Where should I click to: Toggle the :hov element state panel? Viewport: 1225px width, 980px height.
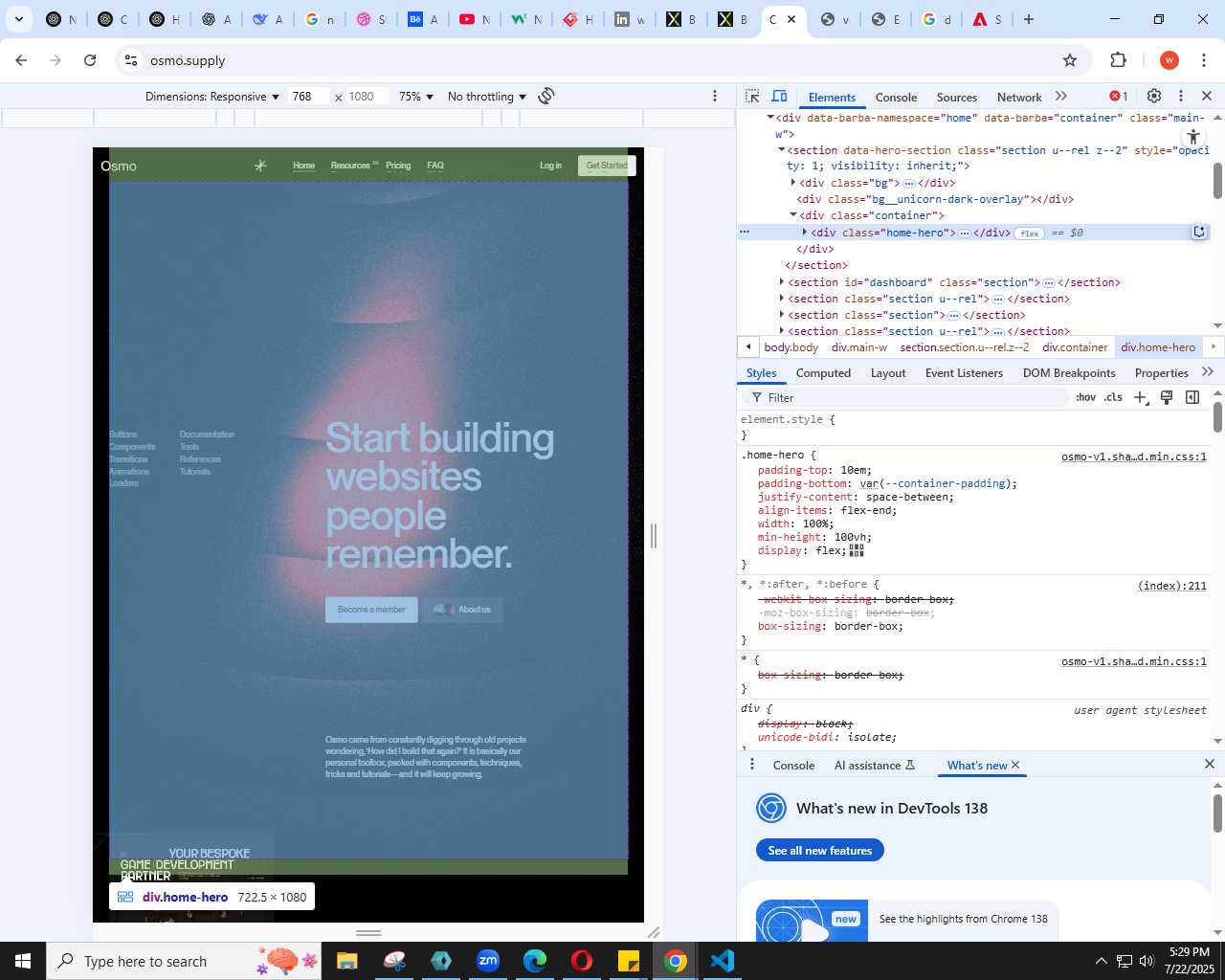pyautogui.click(x=1085, y=397)
